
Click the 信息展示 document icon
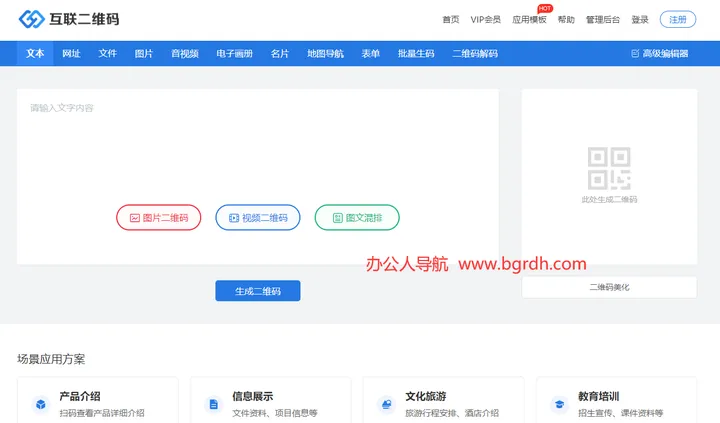[x=214, y=404]
